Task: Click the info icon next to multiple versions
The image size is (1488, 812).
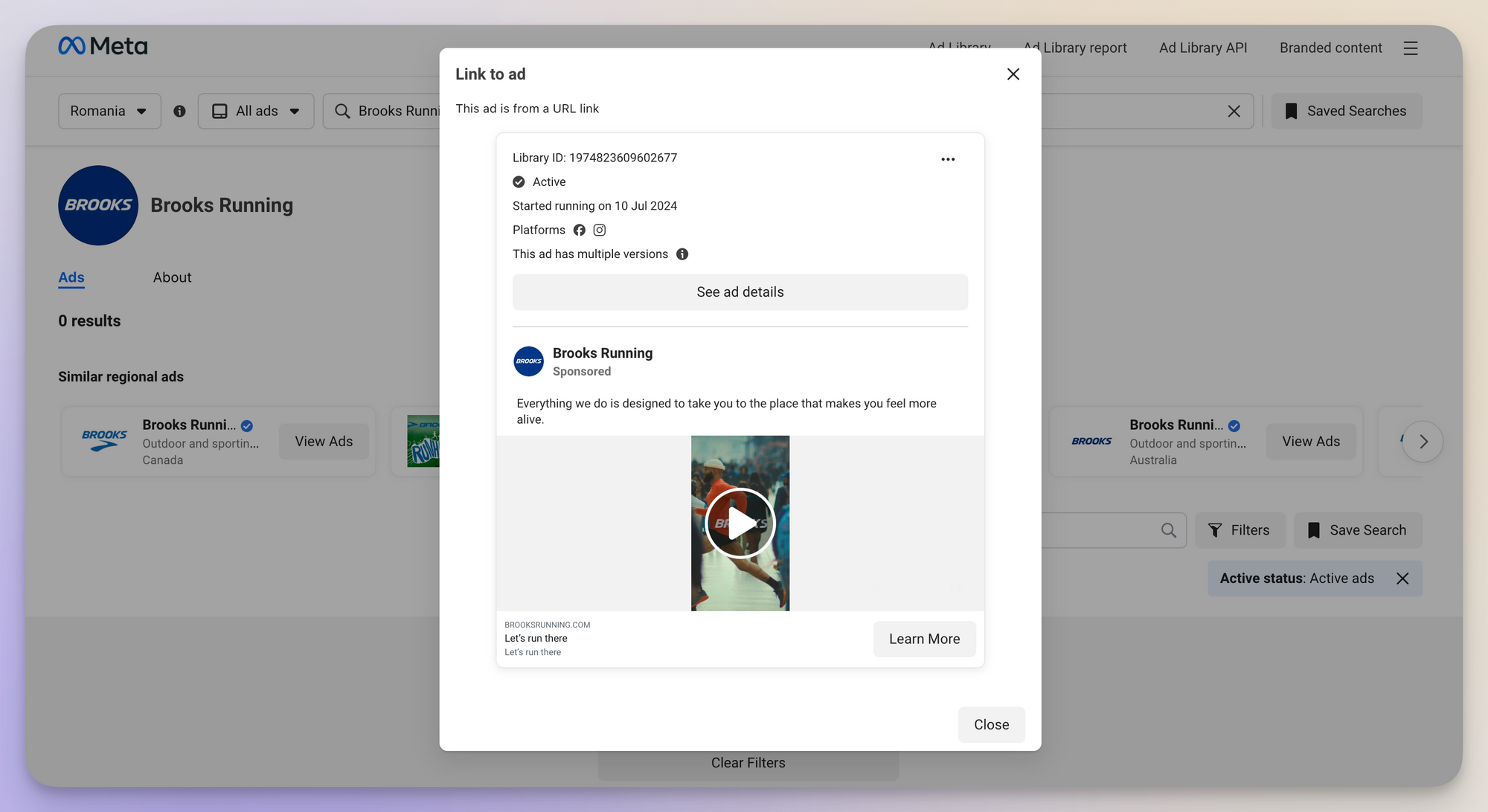Action: pos(681,254)
